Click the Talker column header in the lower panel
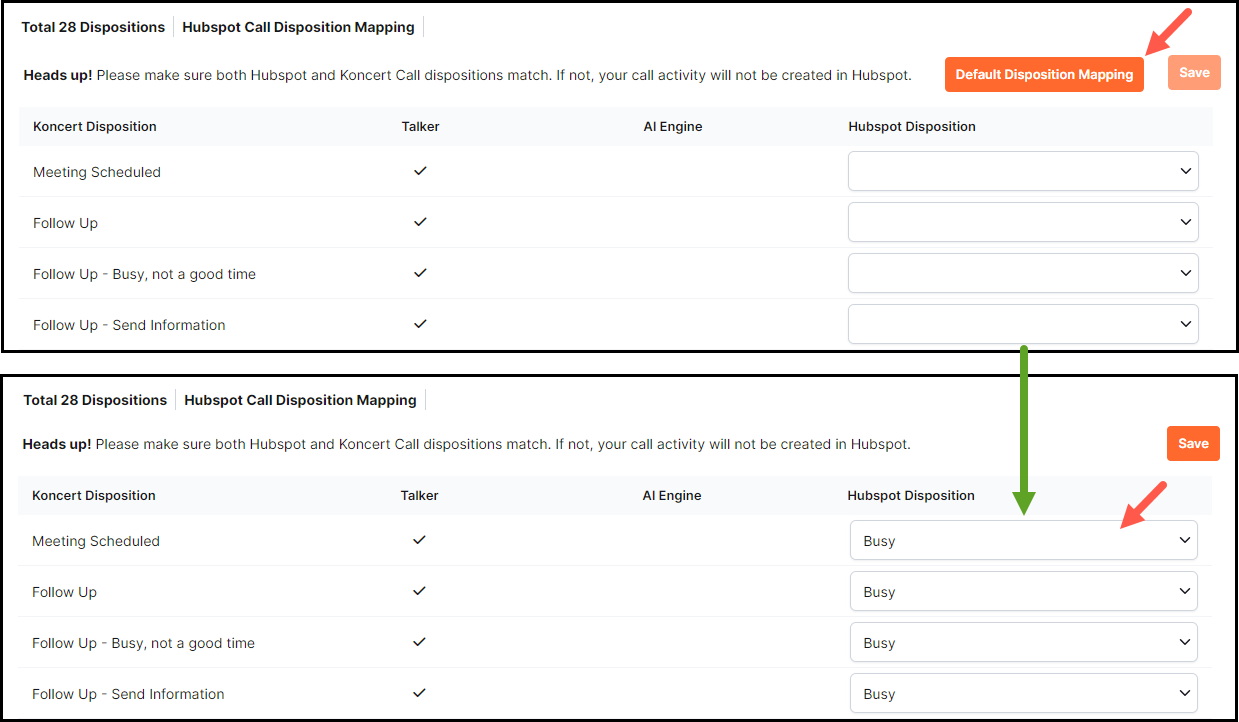 pyautogui.click(x=420, y=496)
